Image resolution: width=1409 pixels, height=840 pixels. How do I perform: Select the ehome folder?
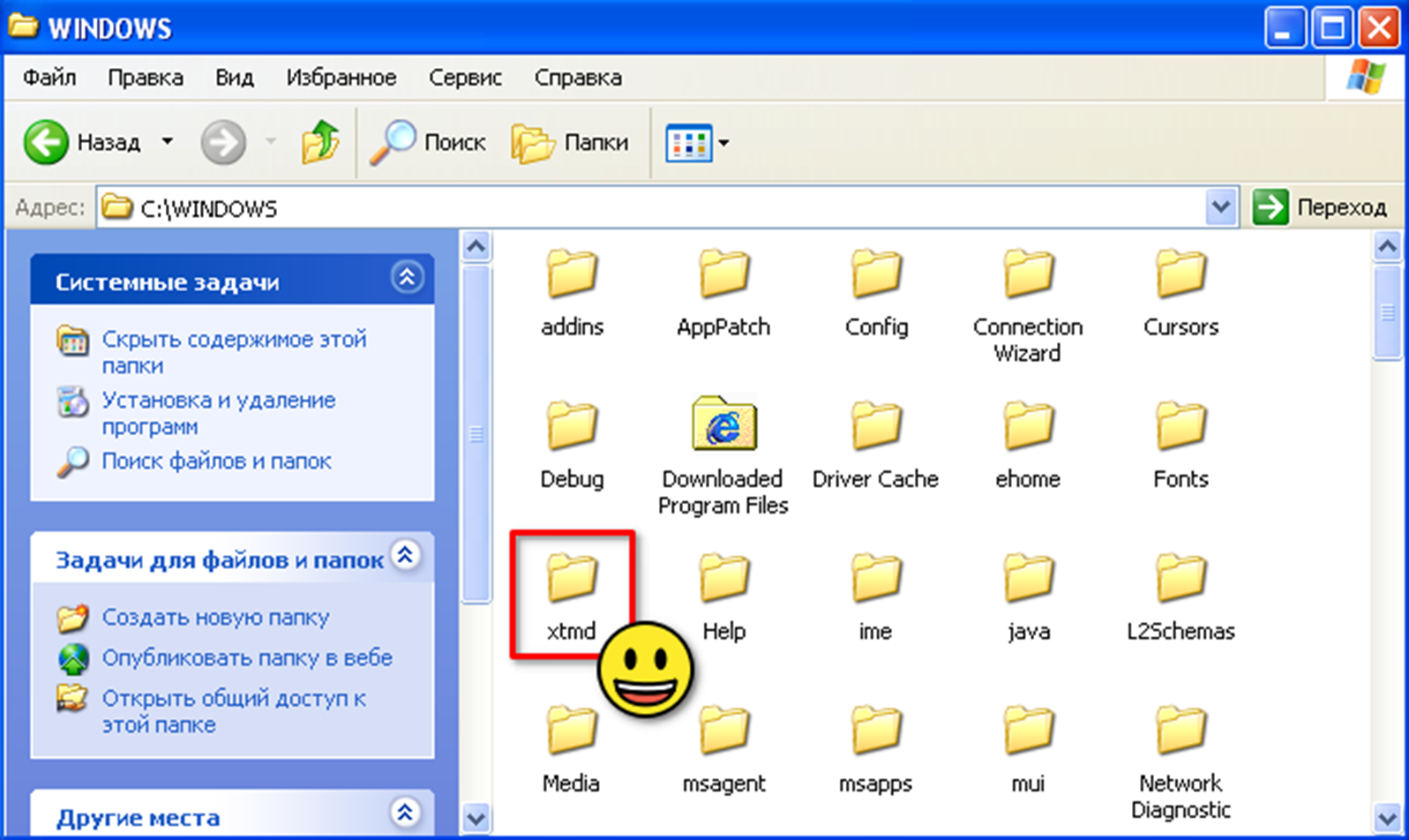(x=1028, y=446)
